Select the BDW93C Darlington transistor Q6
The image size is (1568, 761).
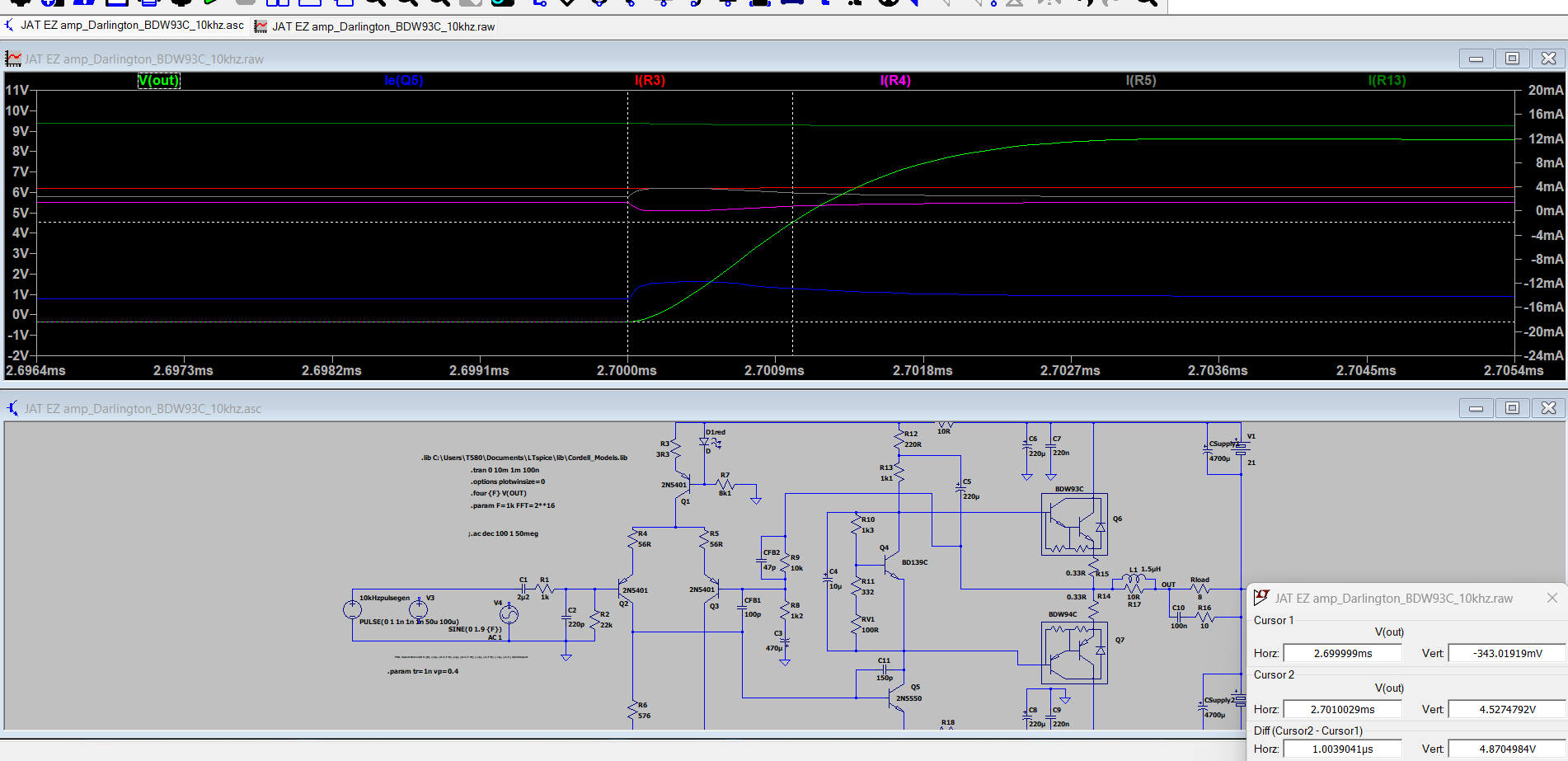pyautogui.click(x=1074, y=524)
